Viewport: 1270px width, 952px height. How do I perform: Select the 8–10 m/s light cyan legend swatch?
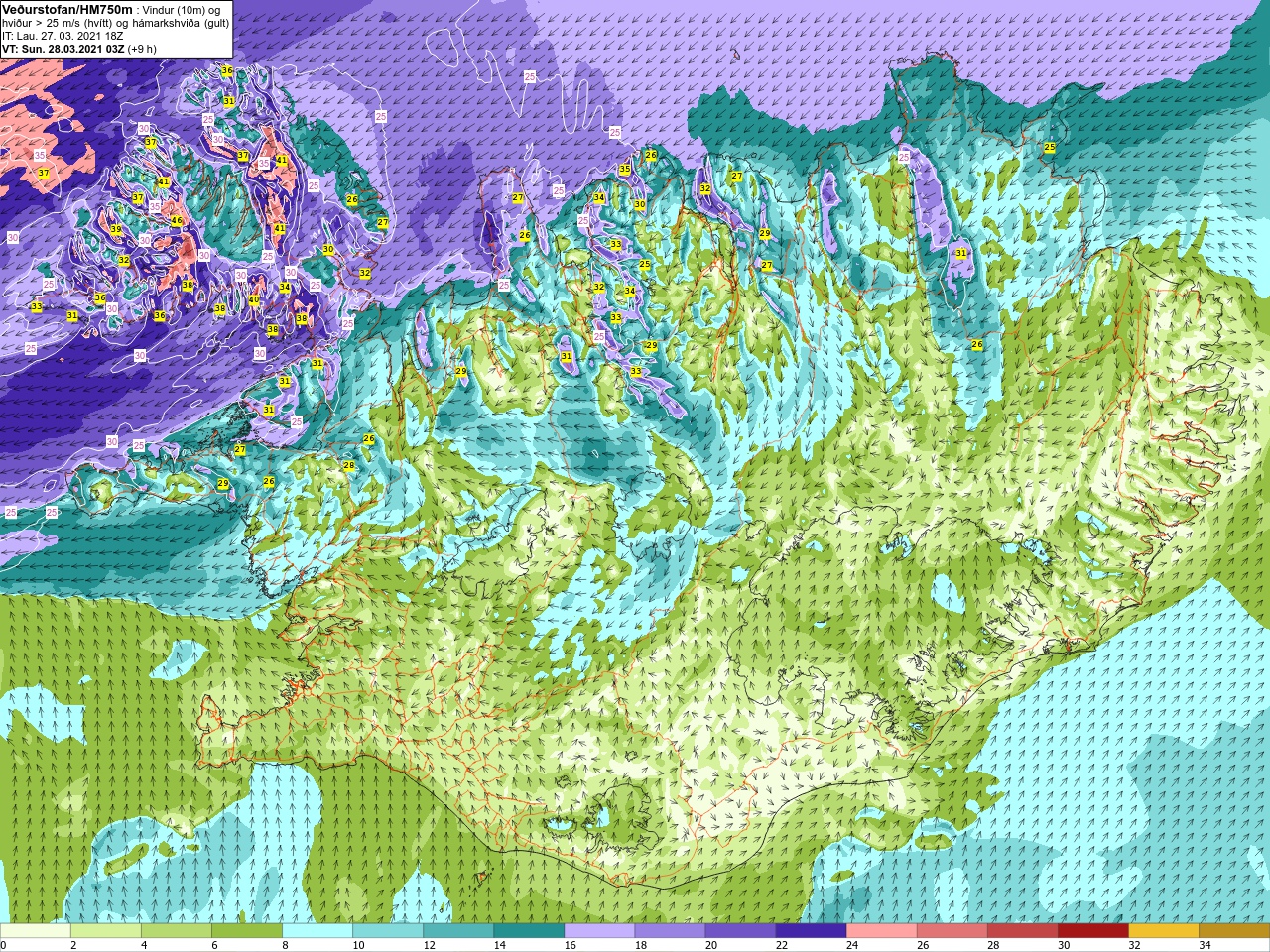pyautogui.click(x=317, y=931)
